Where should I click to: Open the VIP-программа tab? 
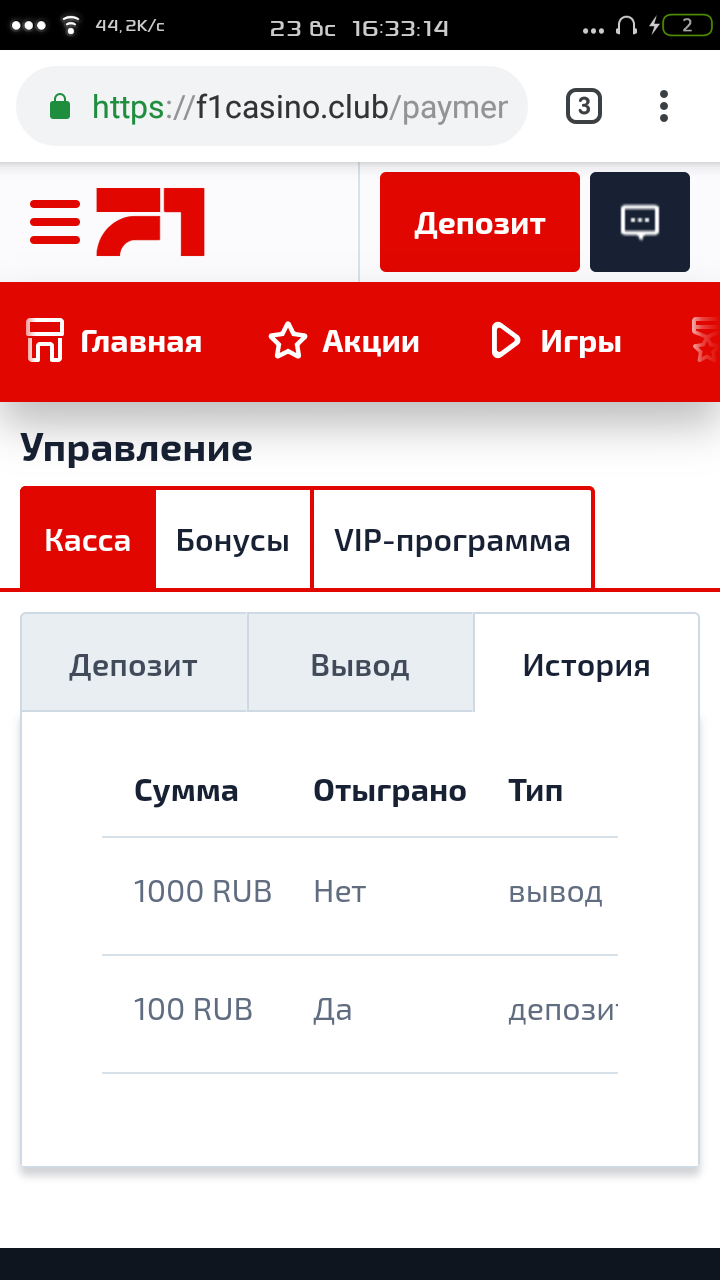point(452,541)
